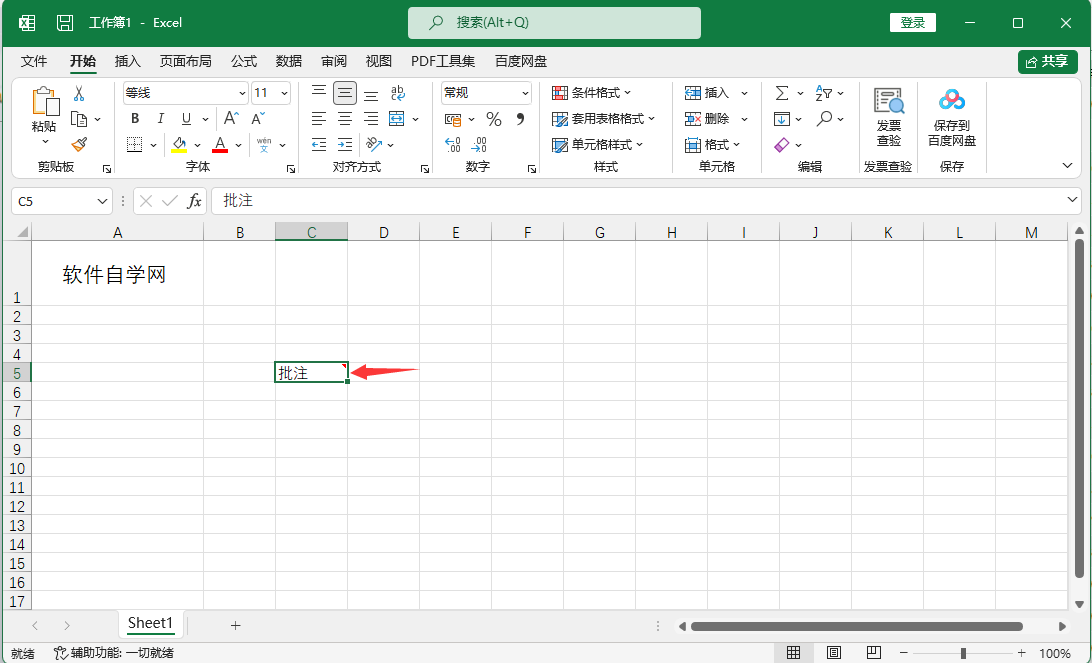Toggle Underline formatting
The height and width of the screenshot is (663, 1092).
[x=186, y=118]
